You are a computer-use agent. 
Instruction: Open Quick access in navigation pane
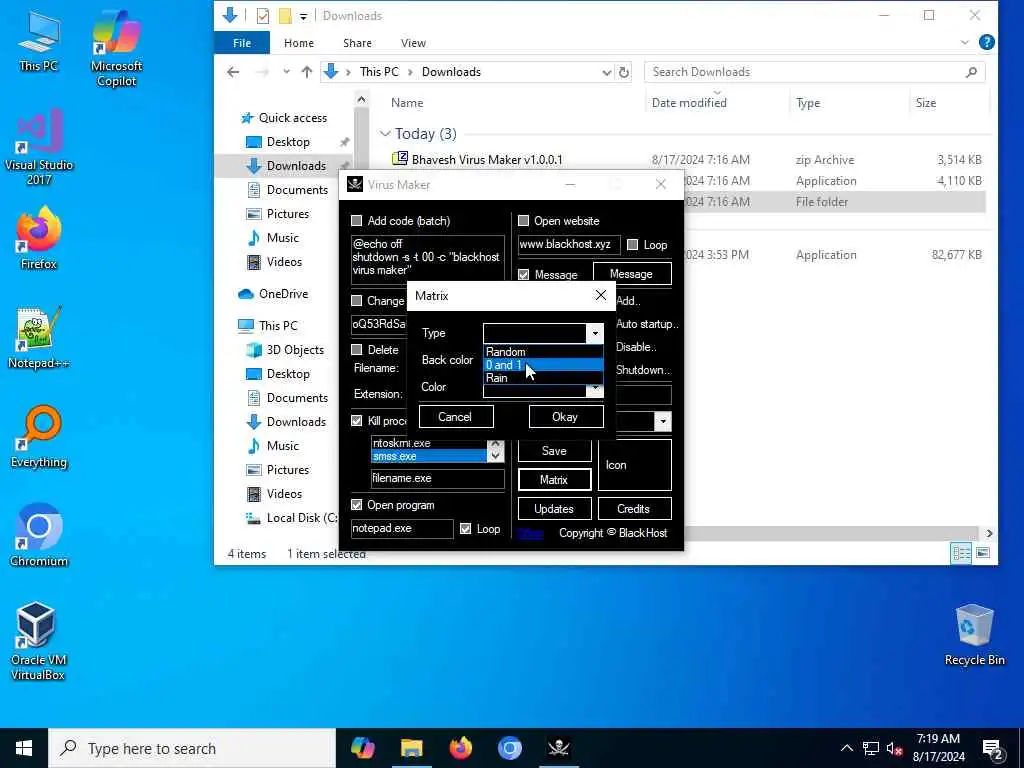[x=293, y=118]
